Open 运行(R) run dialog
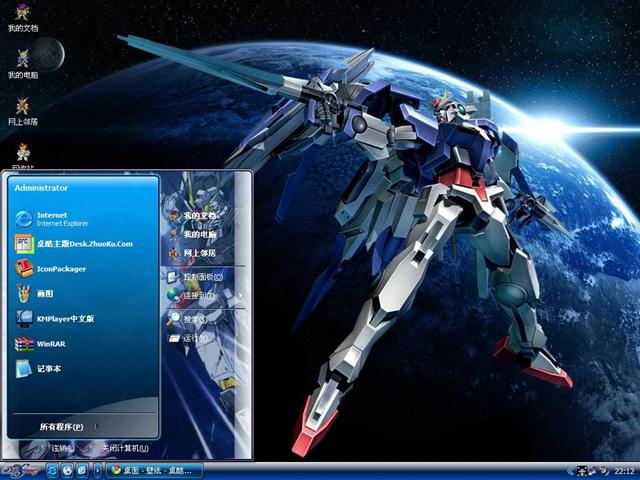The height and width of the screenshot is (480, 640). click(x=189, y=338)
